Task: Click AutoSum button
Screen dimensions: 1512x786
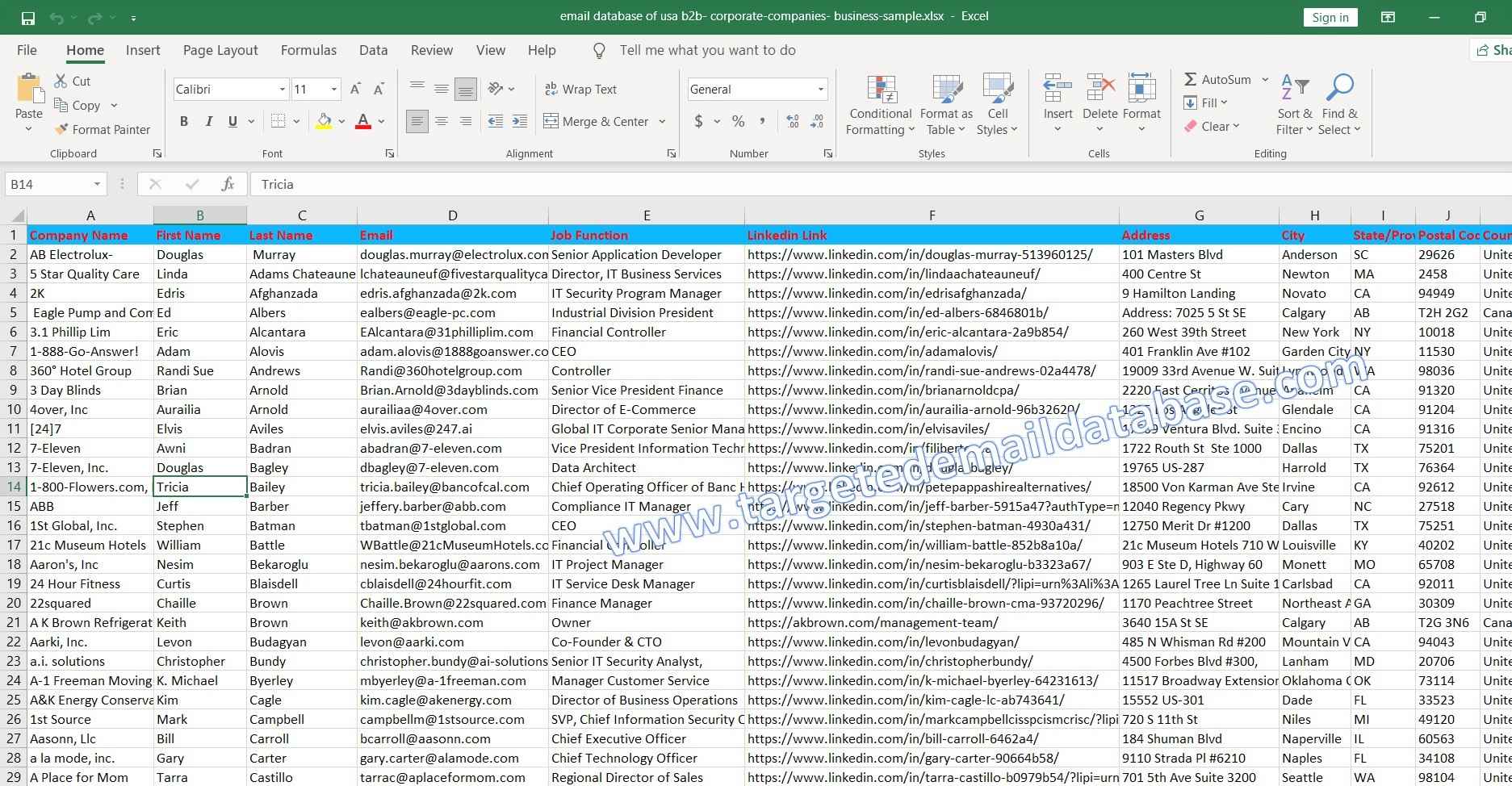Action: tap(1218, 79)
